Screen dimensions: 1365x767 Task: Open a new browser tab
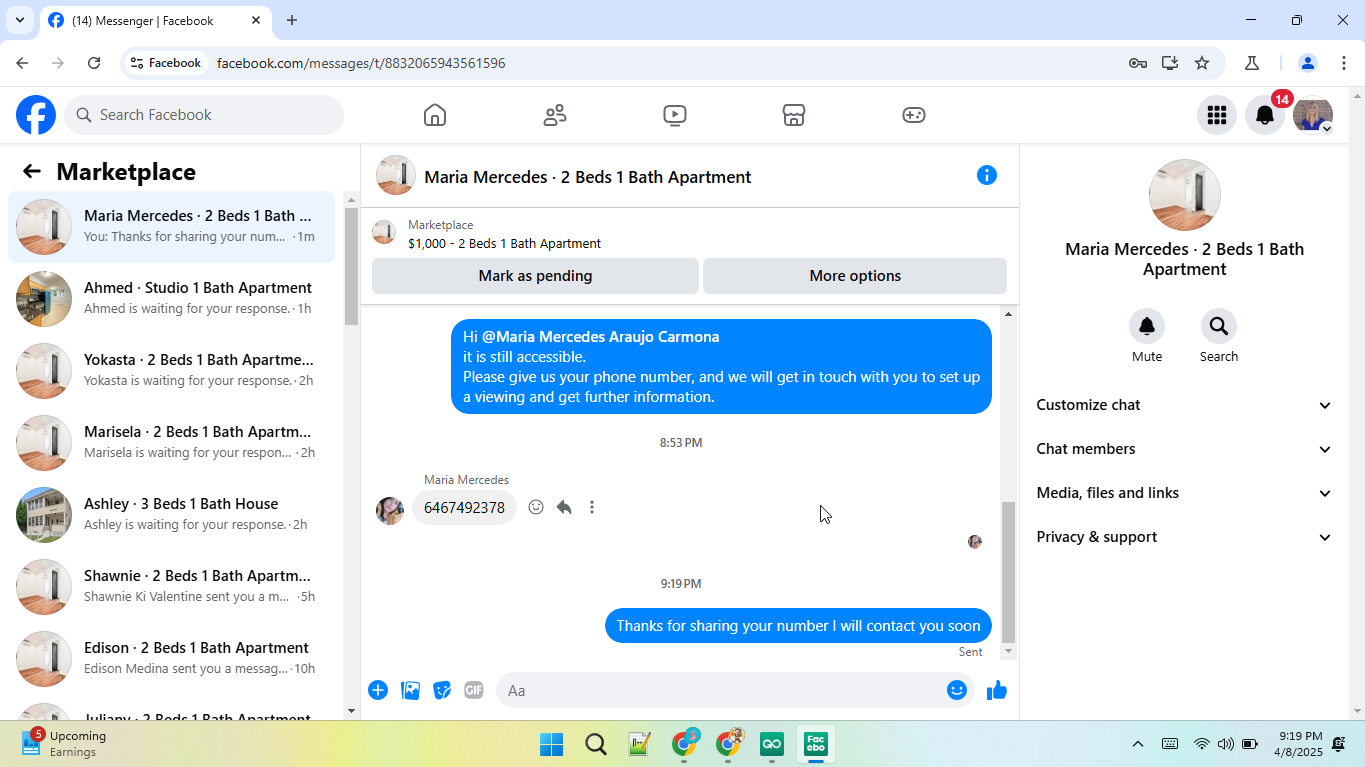292,20
